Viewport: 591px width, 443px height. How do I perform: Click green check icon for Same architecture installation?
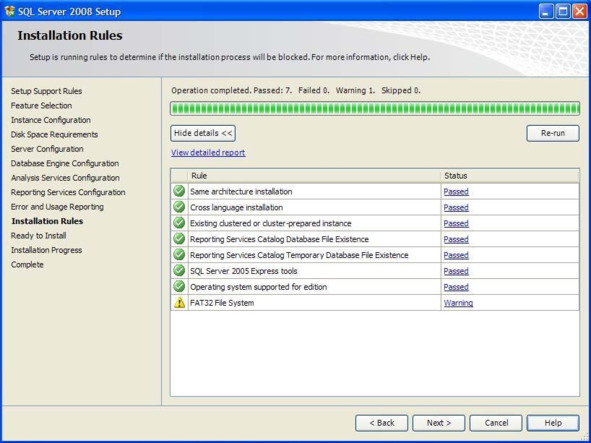[179, 191]
